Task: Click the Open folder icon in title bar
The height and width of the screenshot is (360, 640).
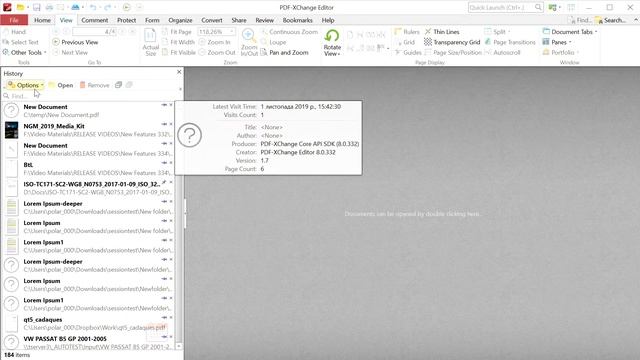Action: 20,7
